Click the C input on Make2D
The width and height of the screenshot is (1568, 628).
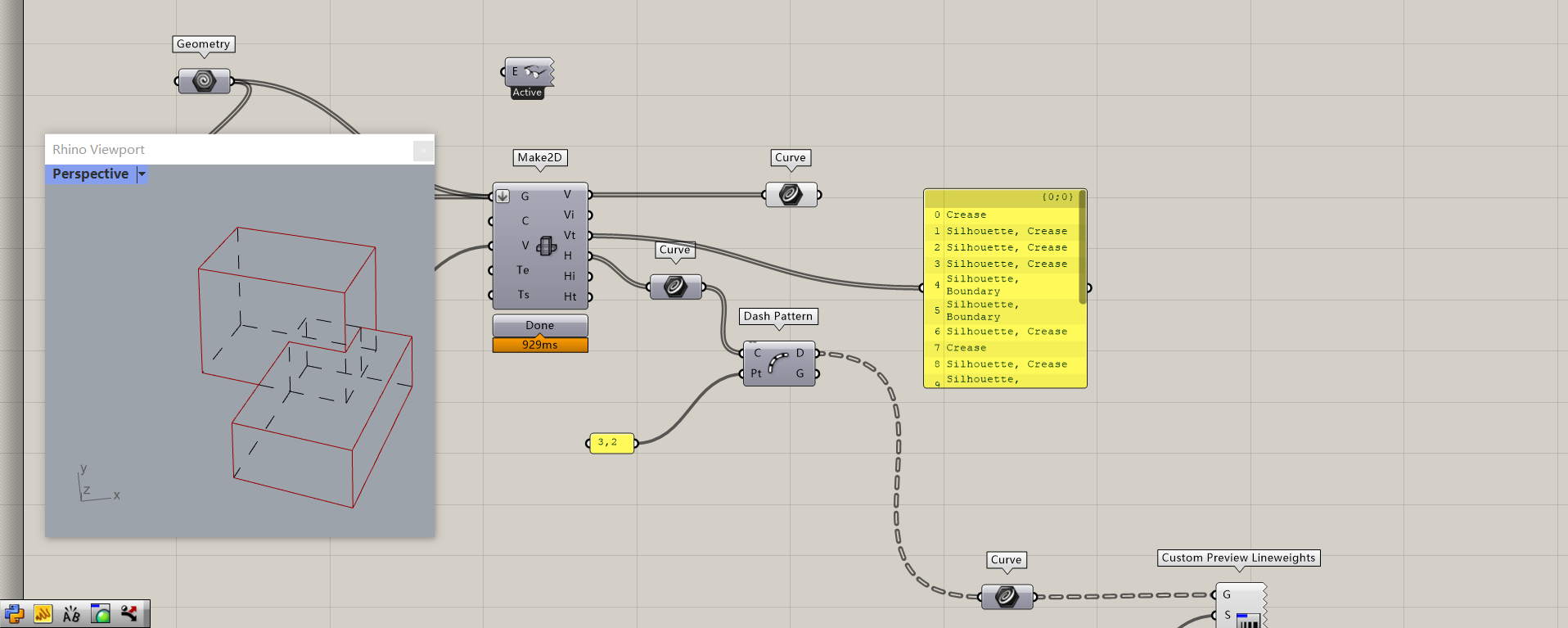[x=525, y=221]
